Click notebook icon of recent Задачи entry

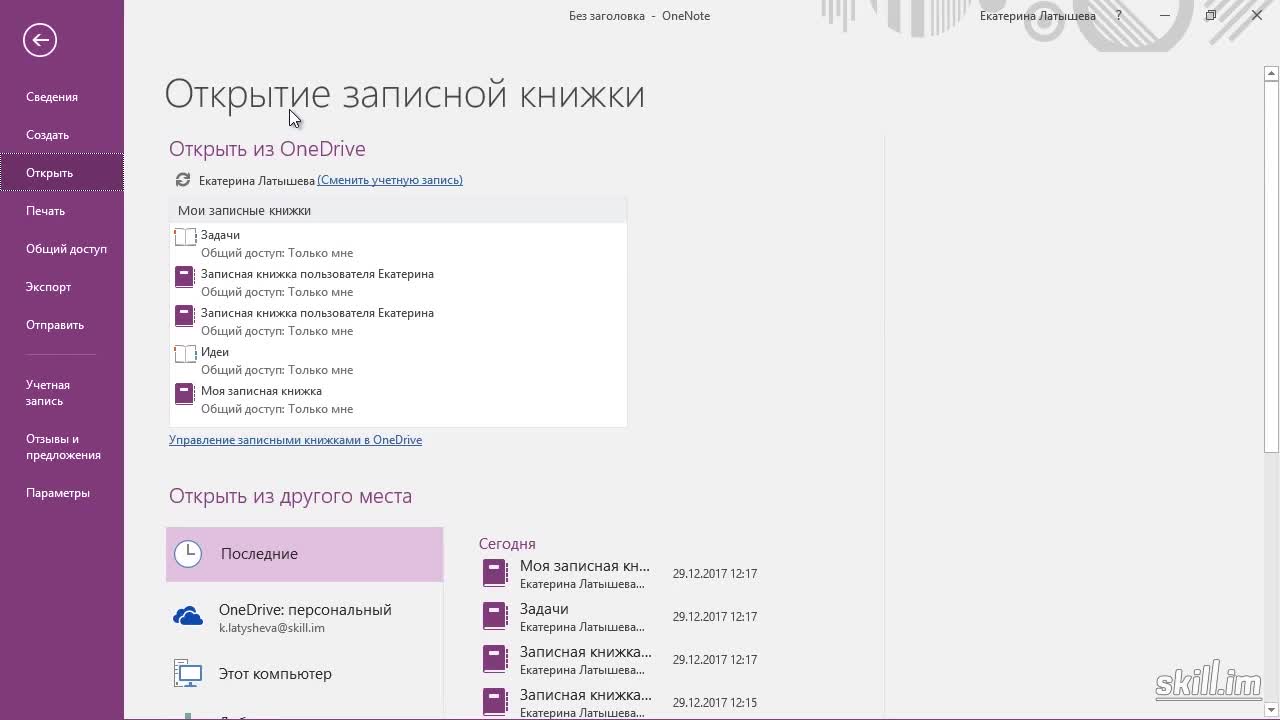(x=495, y=616)
